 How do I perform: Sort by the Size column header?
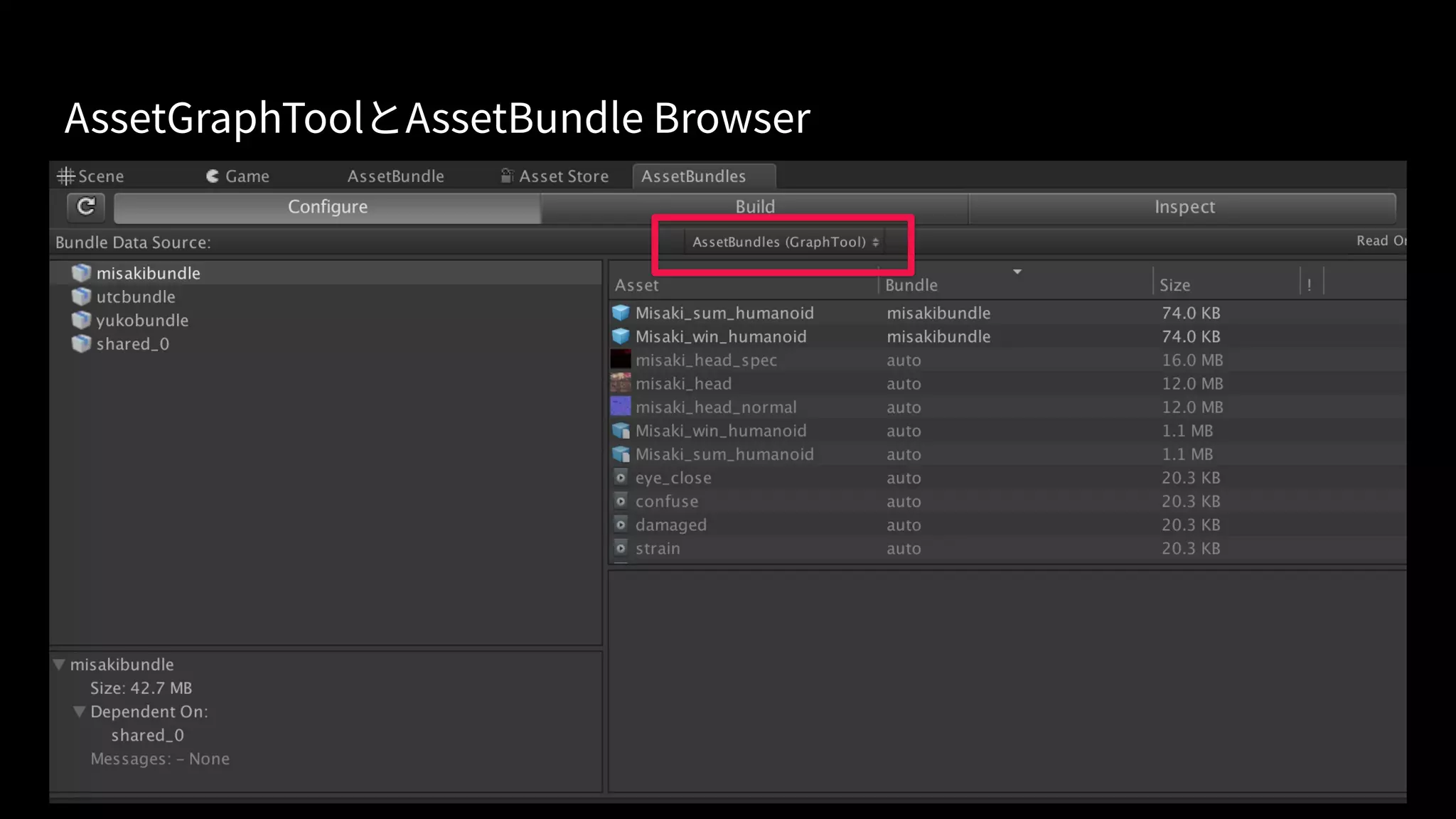[x=1174, y=285]
